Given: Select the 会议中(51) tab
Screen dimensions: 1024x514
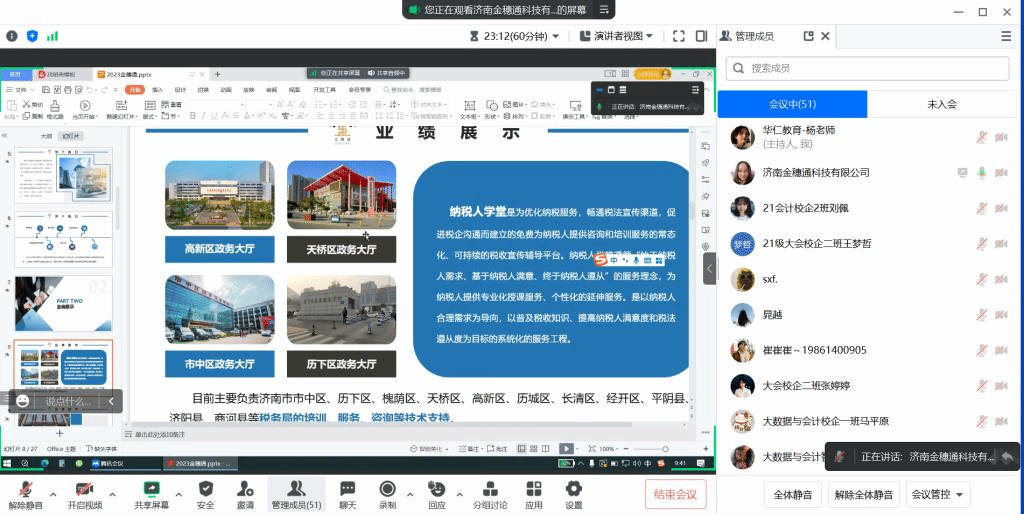Looking at the screenshot, I should coord(792,104).
